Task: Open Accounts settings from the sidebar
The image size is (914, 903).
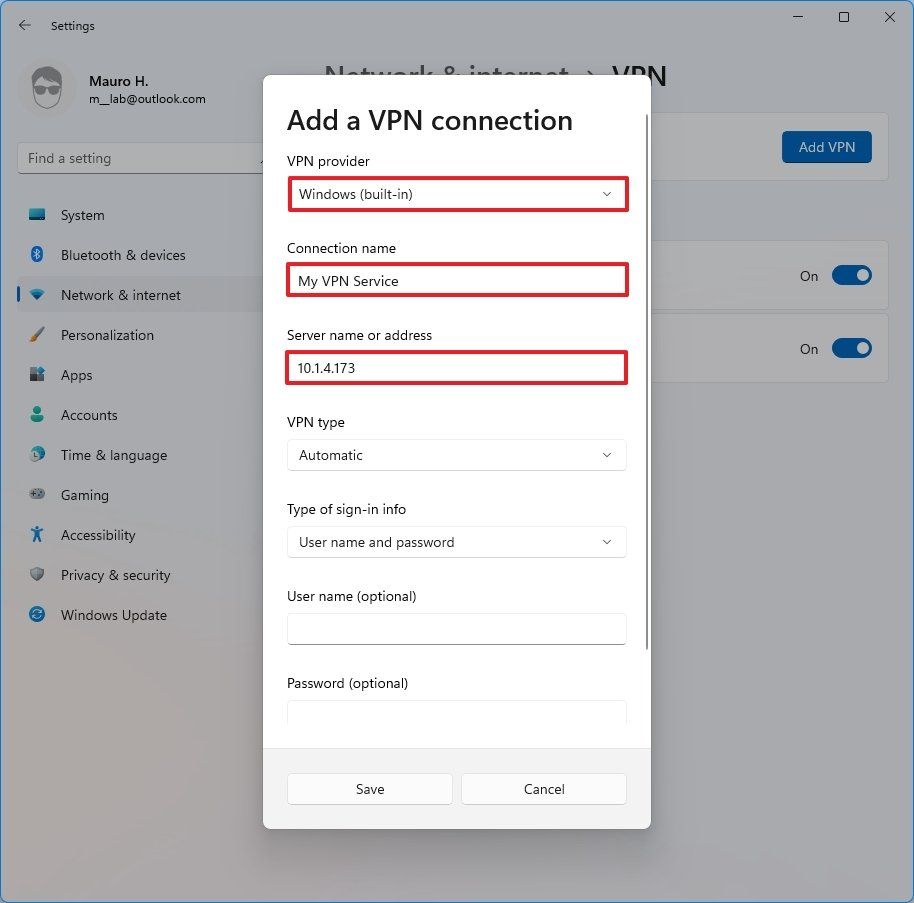Action: point(91,415)
